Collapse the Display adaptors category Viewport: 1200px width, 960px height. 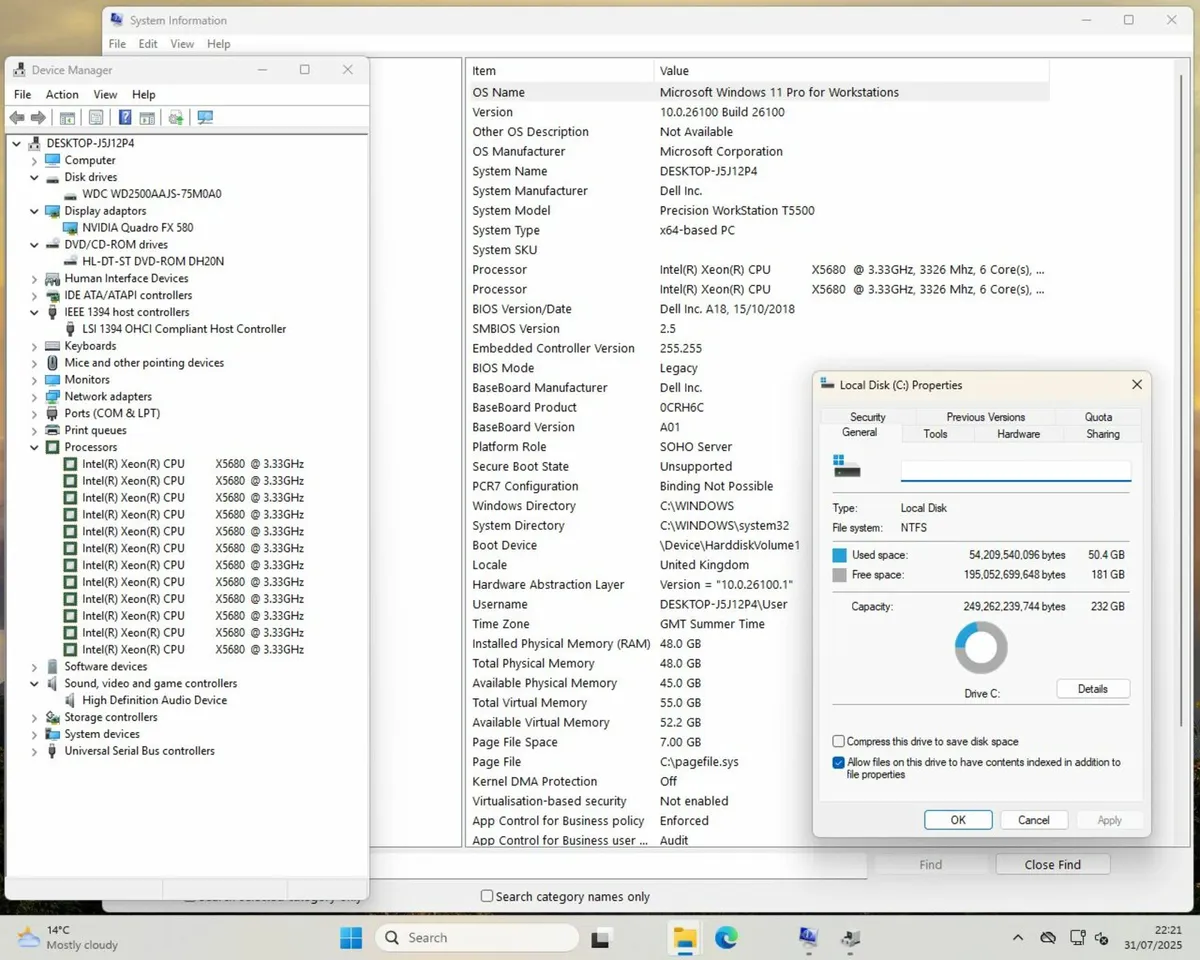click(x=34, y=211)
